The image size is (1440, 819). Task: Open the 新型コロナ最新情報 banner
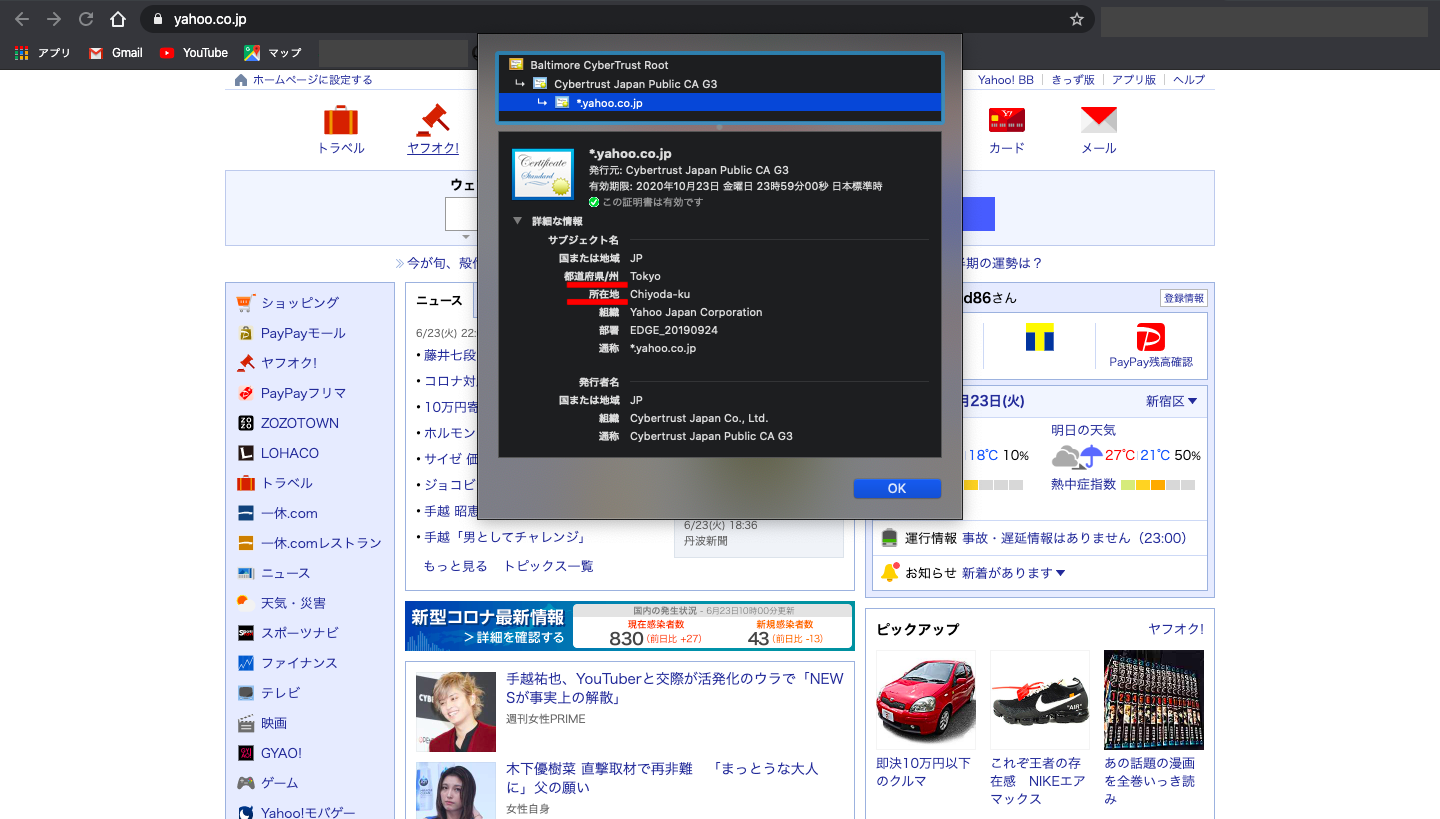pos(629,626)
